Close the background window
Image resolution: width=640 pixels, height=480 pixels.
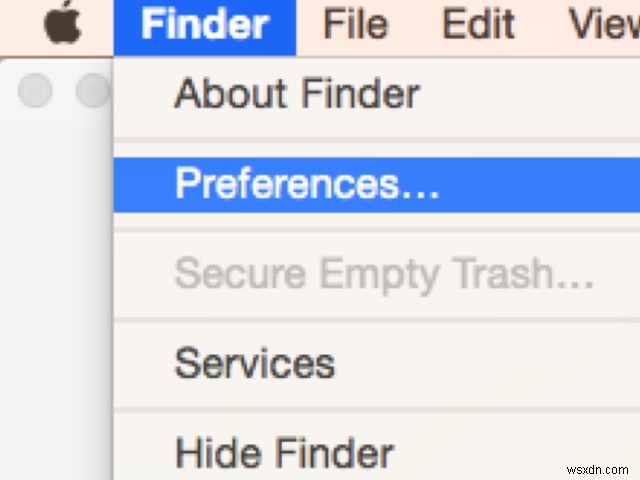(x=35, y=91)
